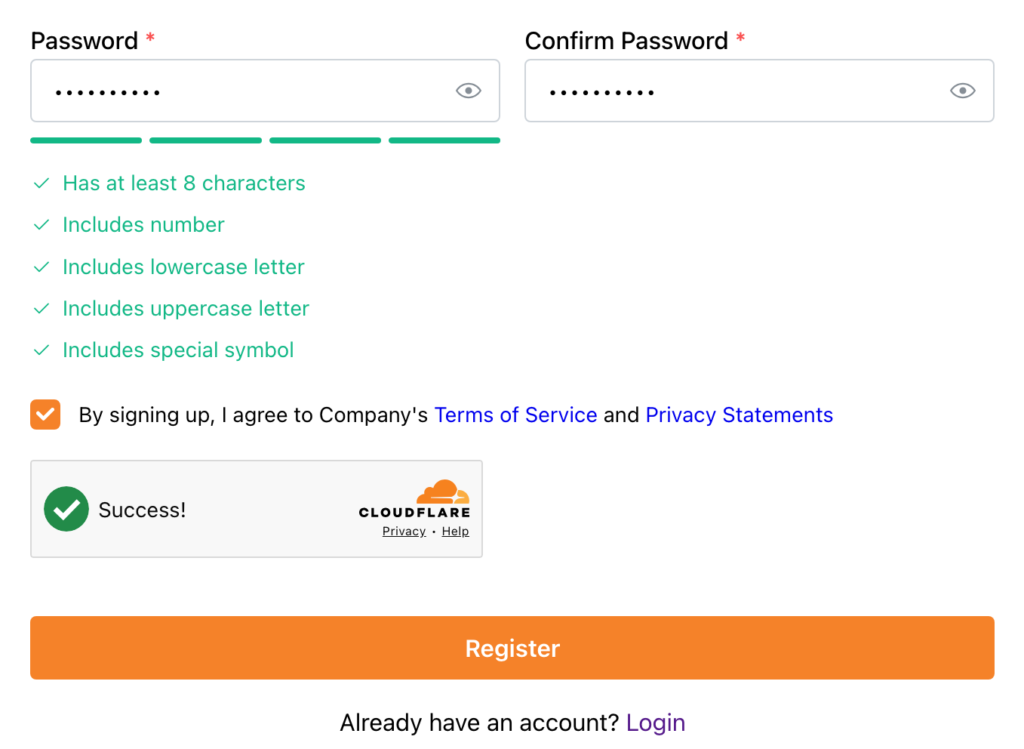Focus the Confirm Password input field
This screenshot has width=1024, height=749.
[x=760, y=91]
